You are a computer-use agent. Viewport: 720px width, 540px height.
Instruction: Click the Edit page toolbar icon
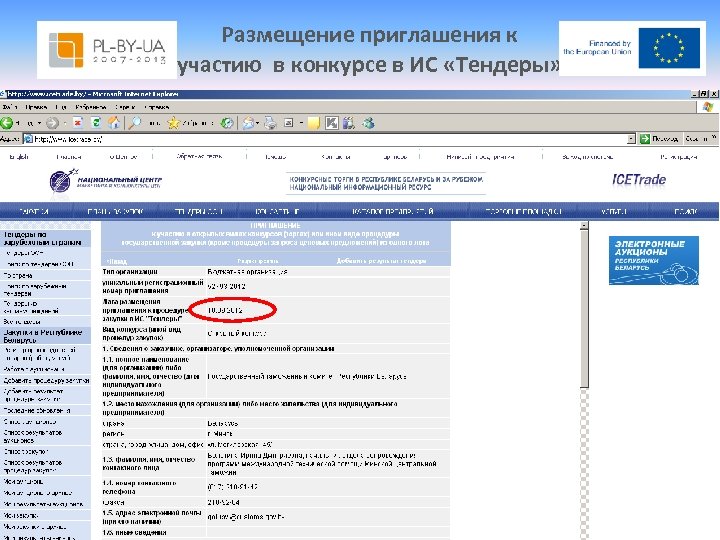coord(288,123)
